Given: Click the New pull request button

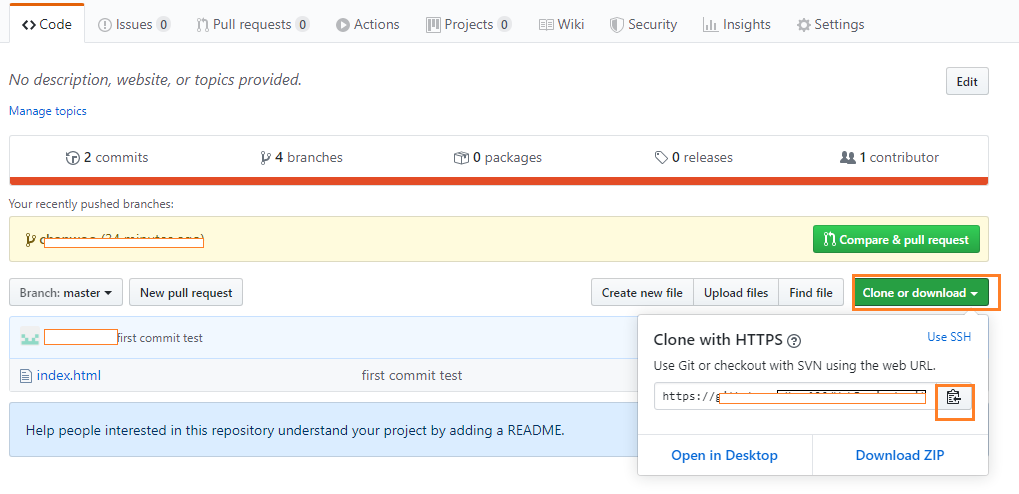Looking at the screenshot, I should click(x=186, y=292).
